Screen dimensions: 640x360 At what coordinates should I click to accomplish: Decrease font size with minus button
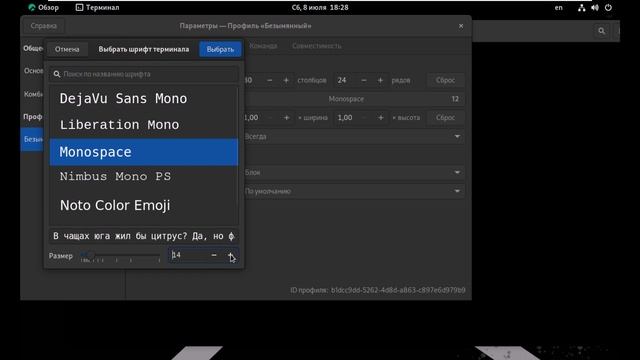click(x=214, y=255)
